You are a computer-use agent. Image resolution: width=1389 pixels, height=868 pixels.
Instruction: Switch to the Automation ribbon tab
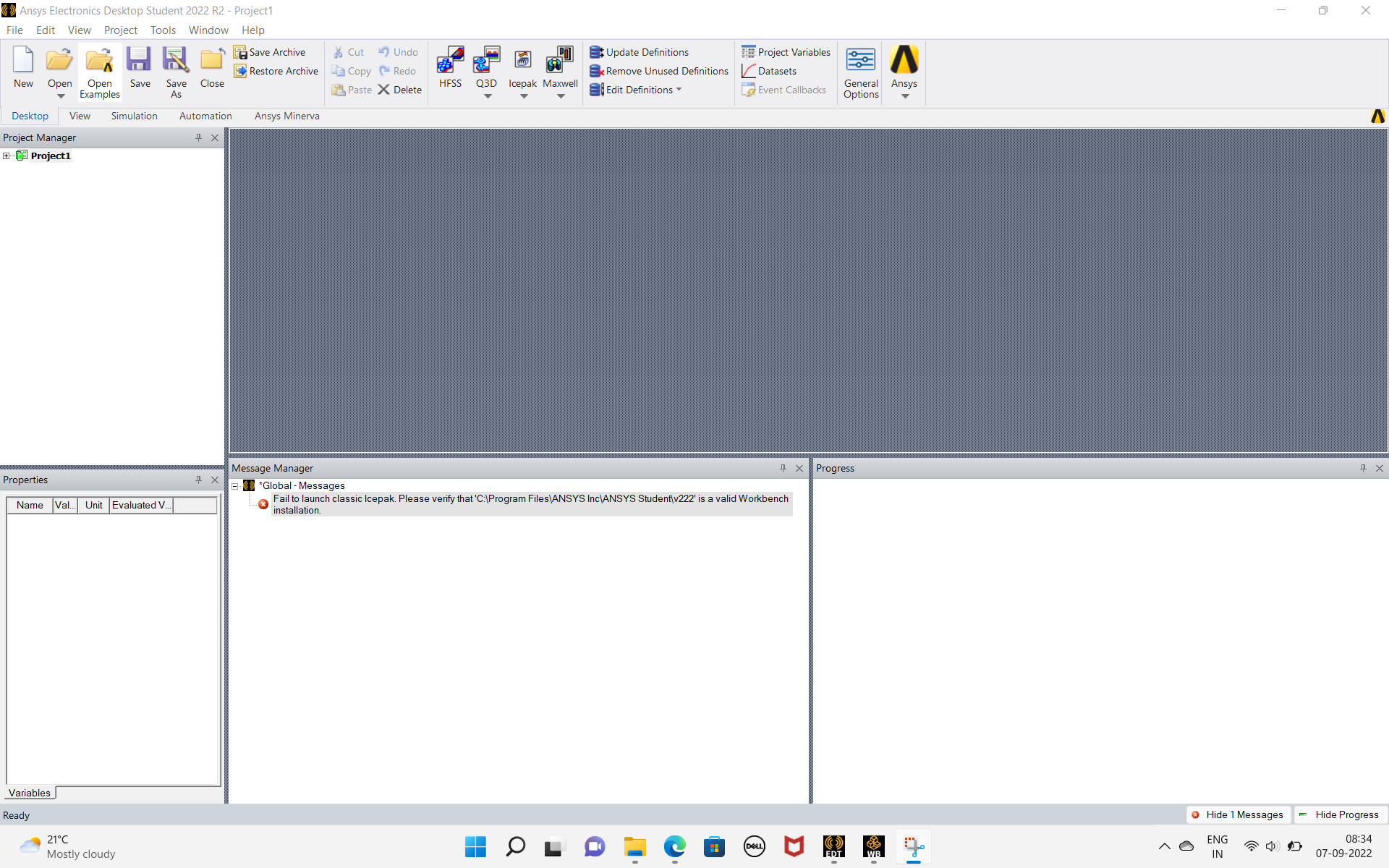pos(205,116)
